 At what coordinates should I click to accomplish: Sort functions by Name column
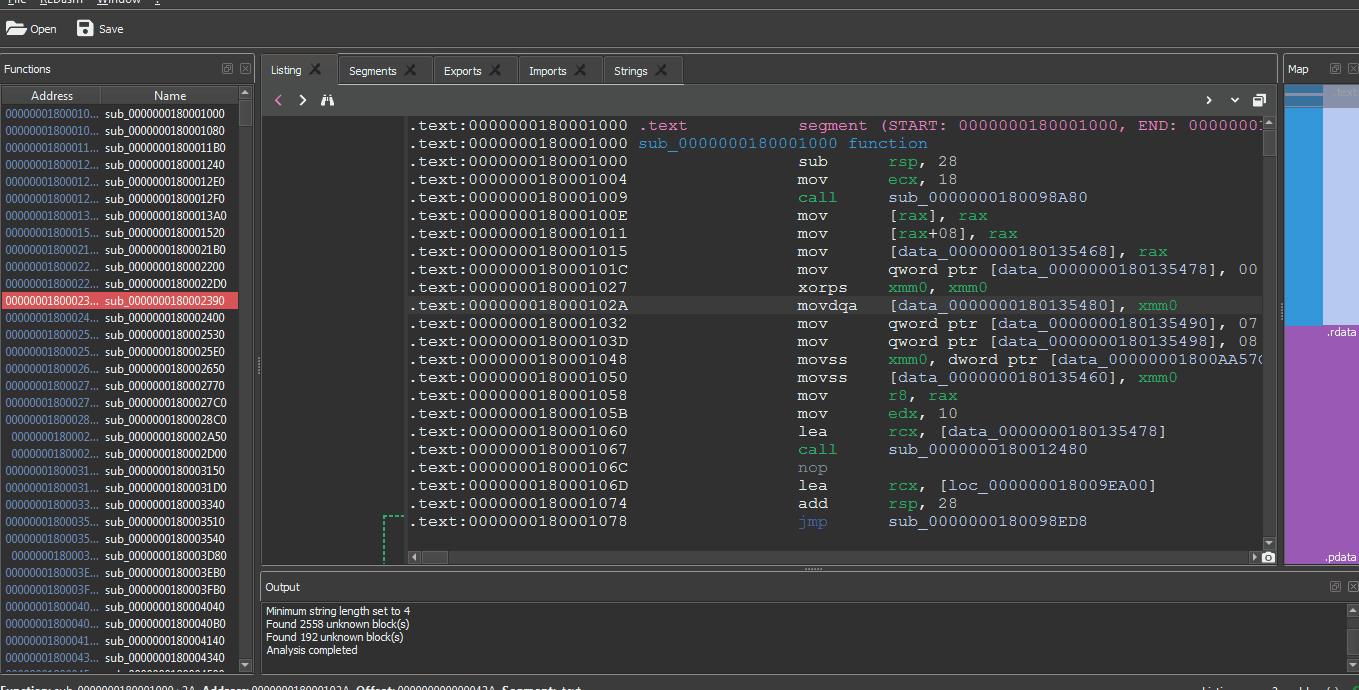[x=170, y=96]
